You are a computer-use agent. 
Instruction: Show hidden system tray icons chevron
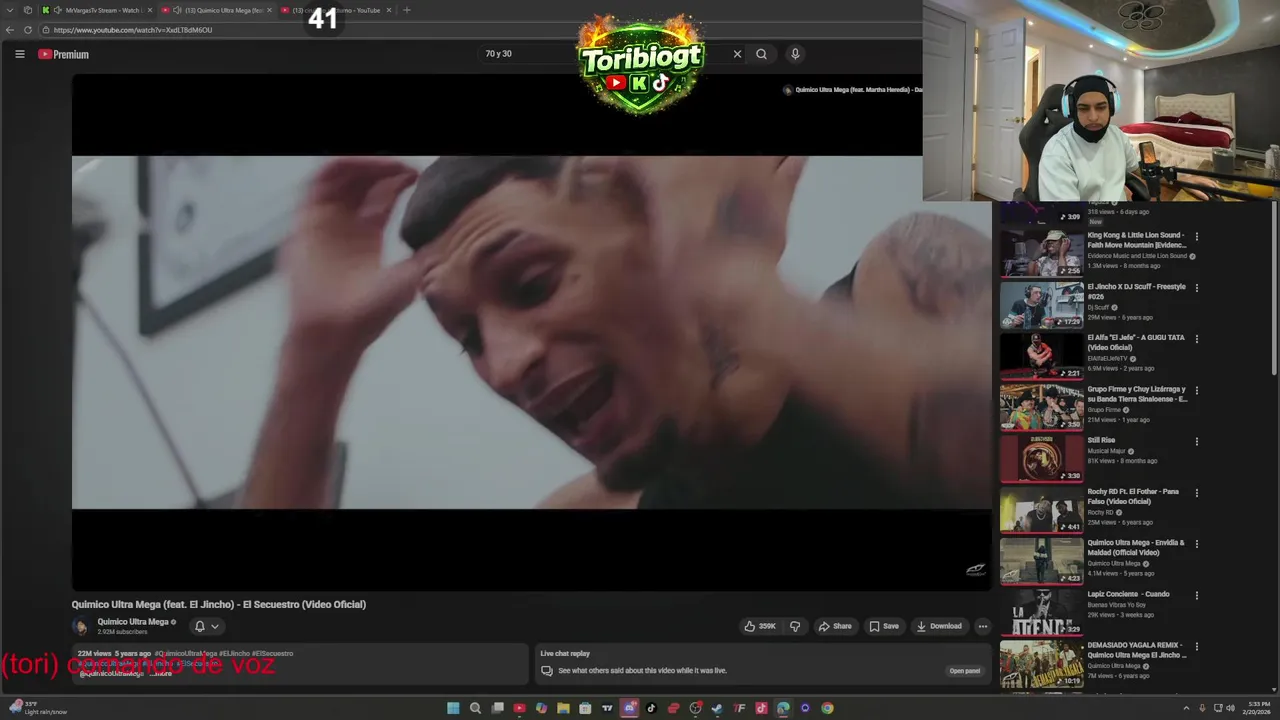tap(1187, 708)
